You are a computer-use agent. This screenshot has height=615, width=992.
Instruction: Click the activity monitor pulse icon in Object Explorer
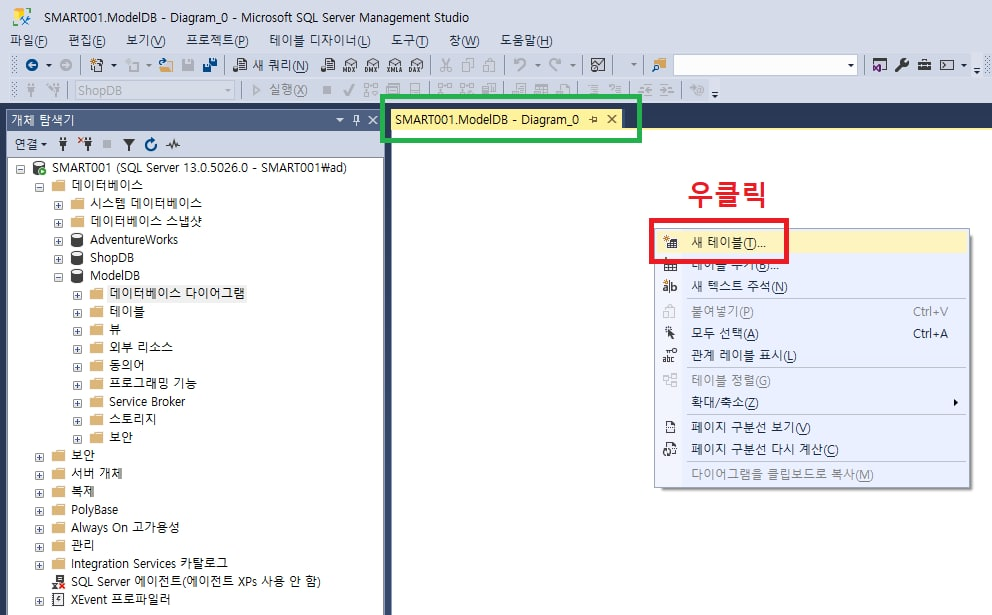click(173, 144)
